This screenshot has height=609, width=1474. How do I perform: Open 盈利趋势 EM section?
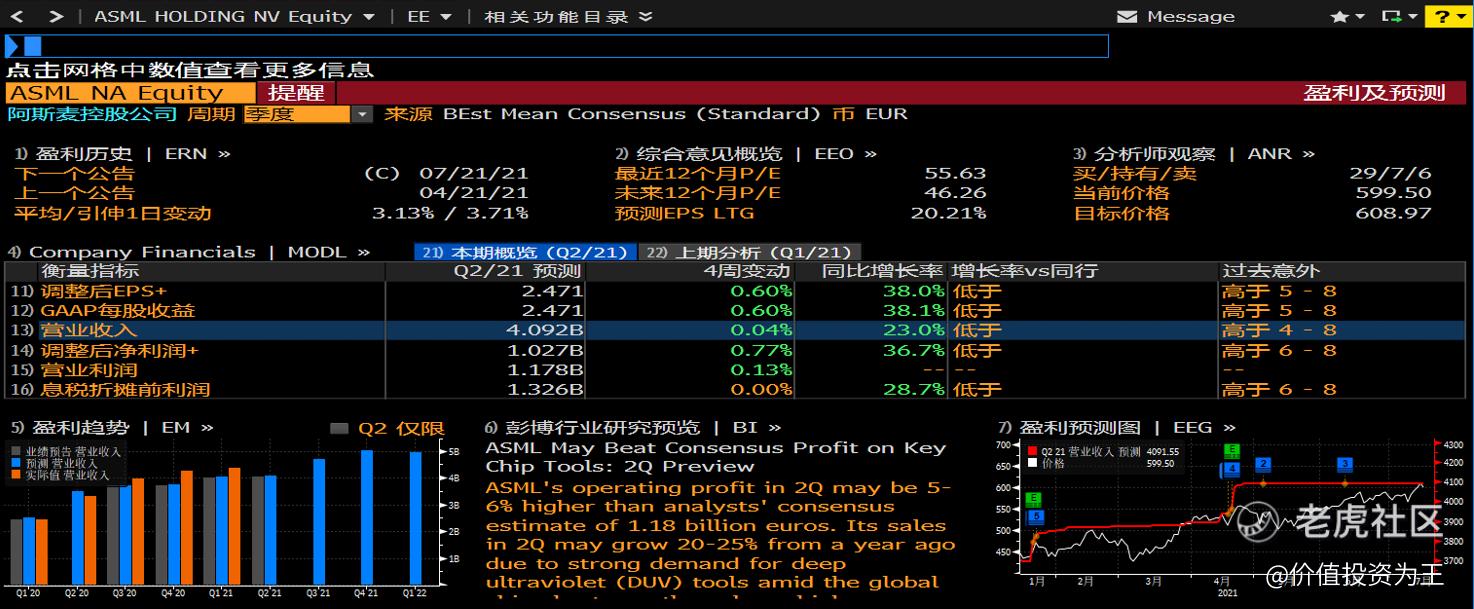tap(111, 428)
